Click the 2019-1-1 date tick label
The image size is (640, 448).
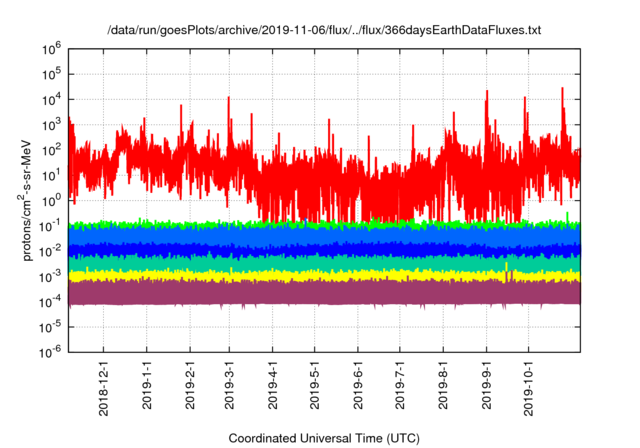(147, 385)
